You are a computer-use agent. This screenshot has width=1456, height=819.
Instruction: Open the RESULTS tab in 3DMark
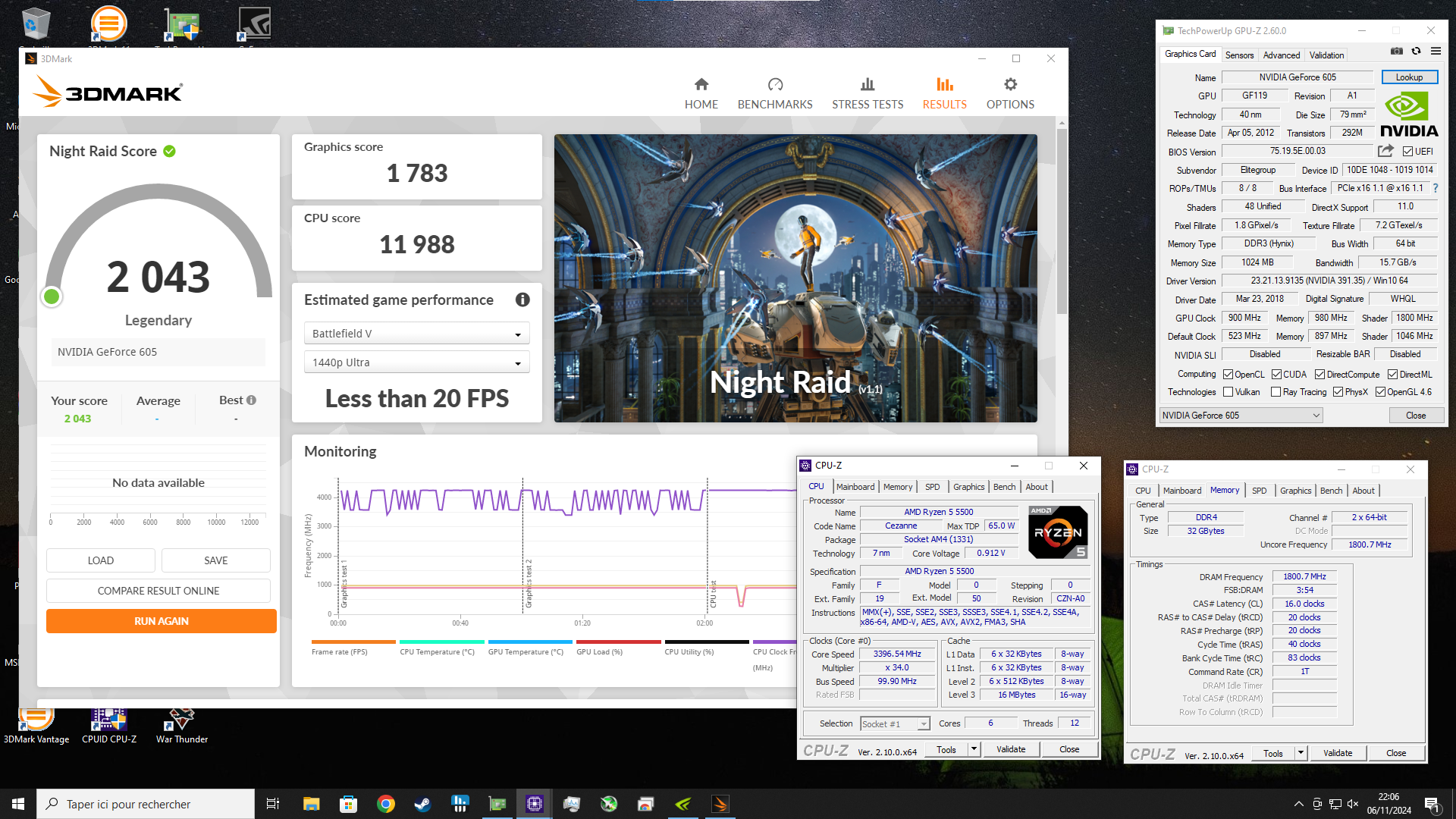[x=944, y=93]
